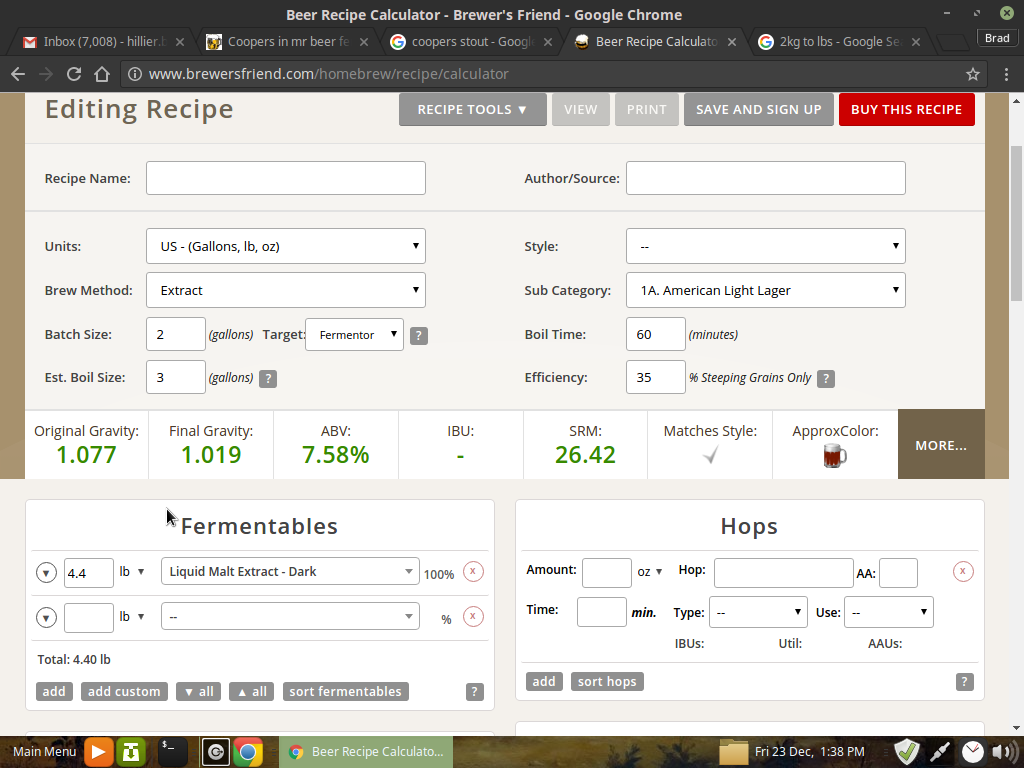Open the hop Use dropdown
The height and width of the screenshot is (768, 1024).
889,613
